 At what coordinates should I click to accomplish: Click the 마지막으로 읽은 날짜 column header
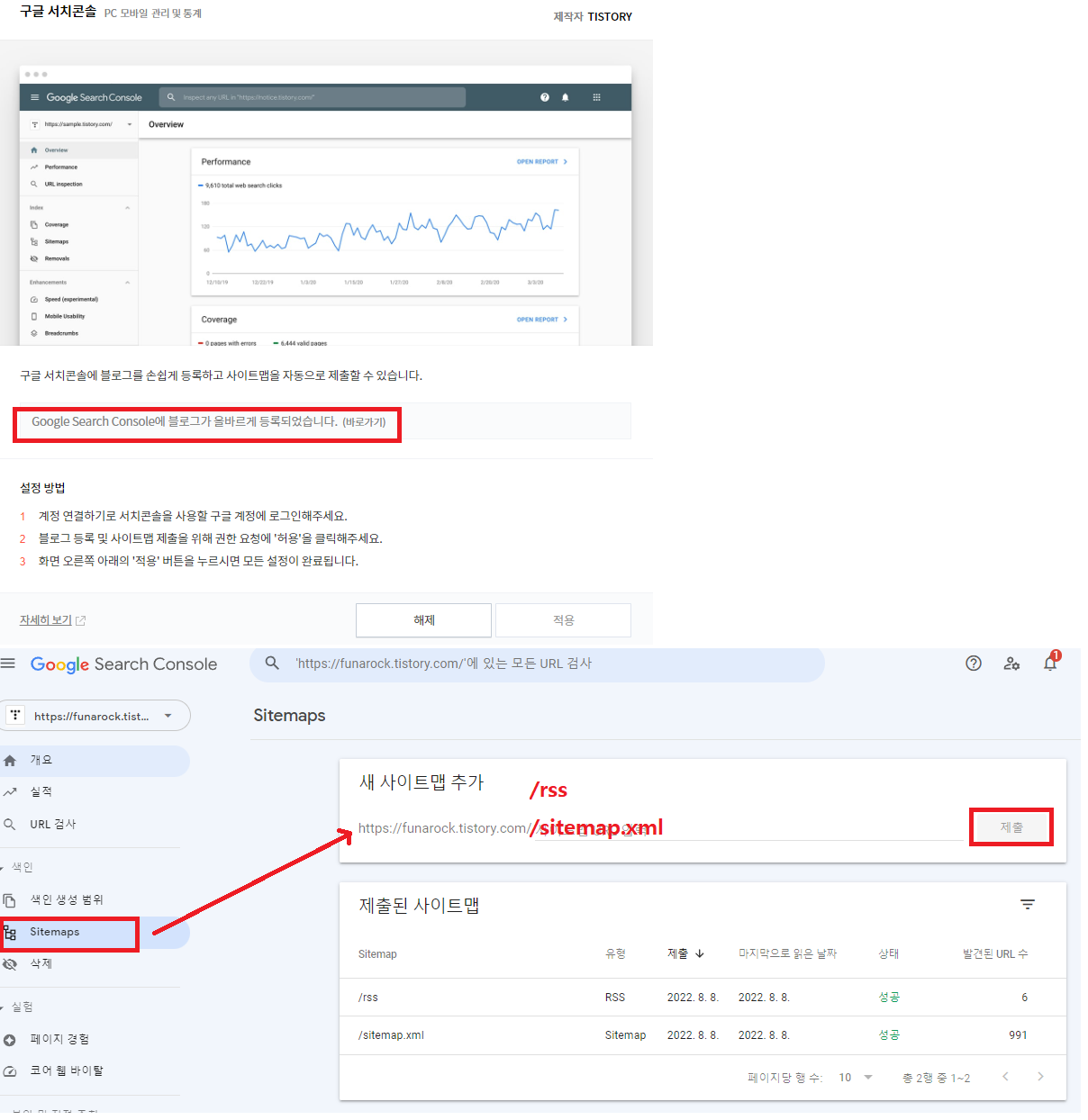(x=787, y=954)
